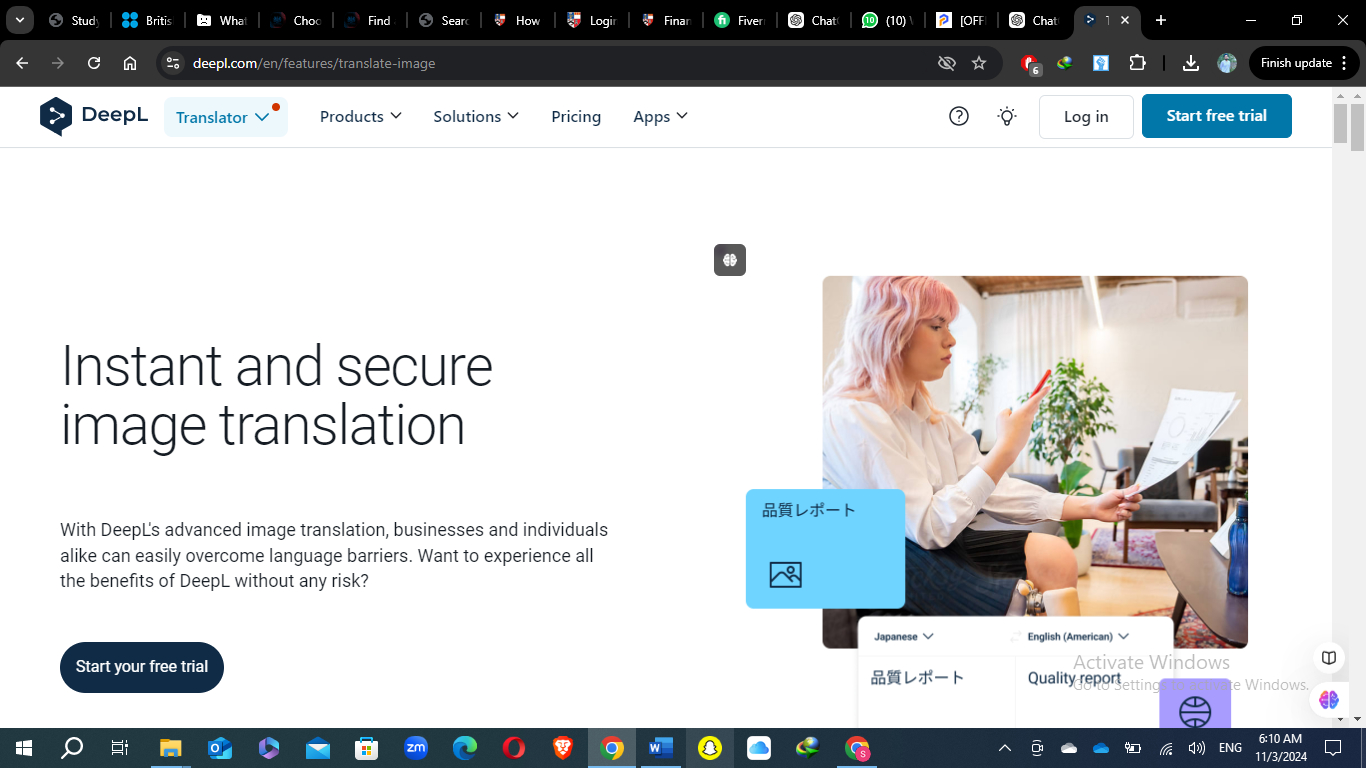1366x768 pixels.
Task: Open the Apps dropdown menu
Action: 660,116
